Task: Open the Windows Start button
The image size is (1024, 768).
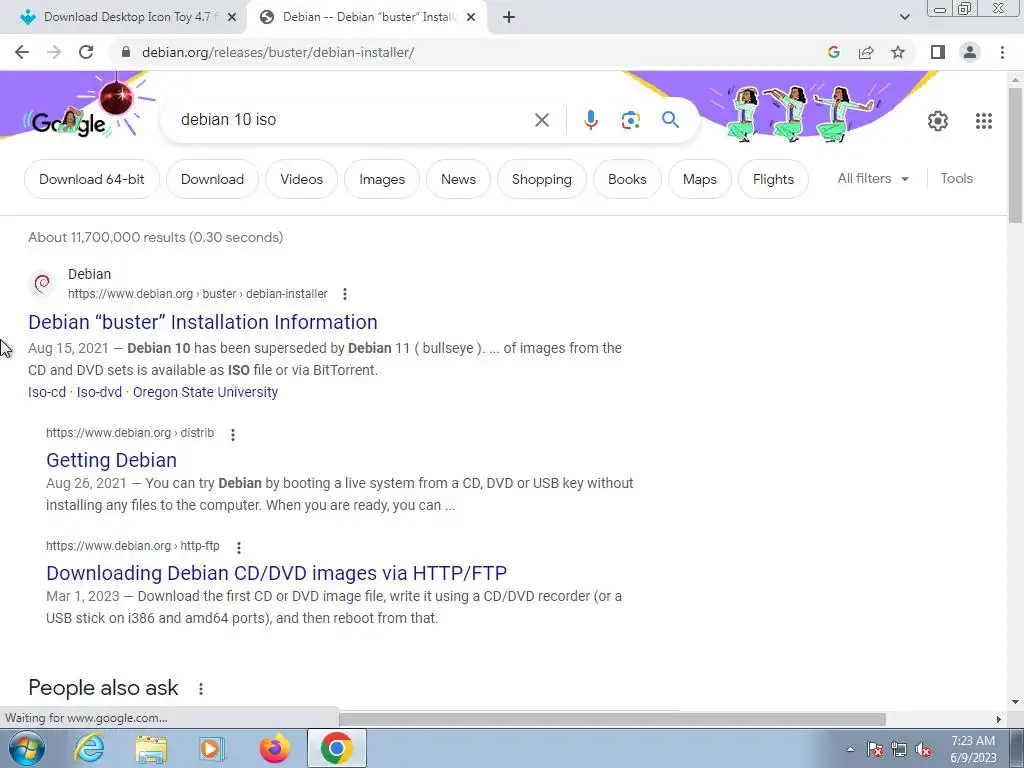Action: [27, 748]
